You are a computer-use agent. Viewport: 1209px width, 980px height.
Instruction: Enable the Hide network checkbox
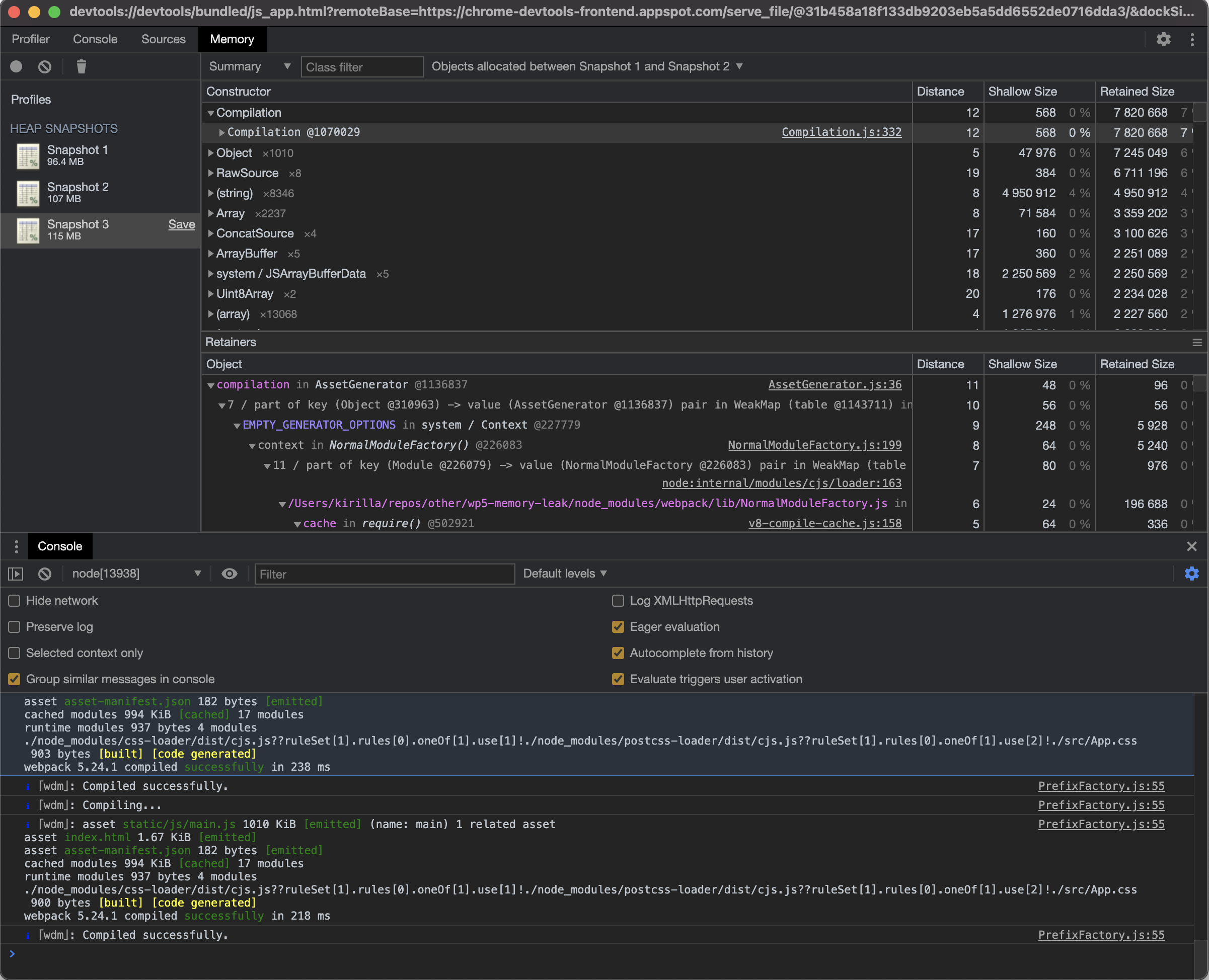[x=14, y=601]
